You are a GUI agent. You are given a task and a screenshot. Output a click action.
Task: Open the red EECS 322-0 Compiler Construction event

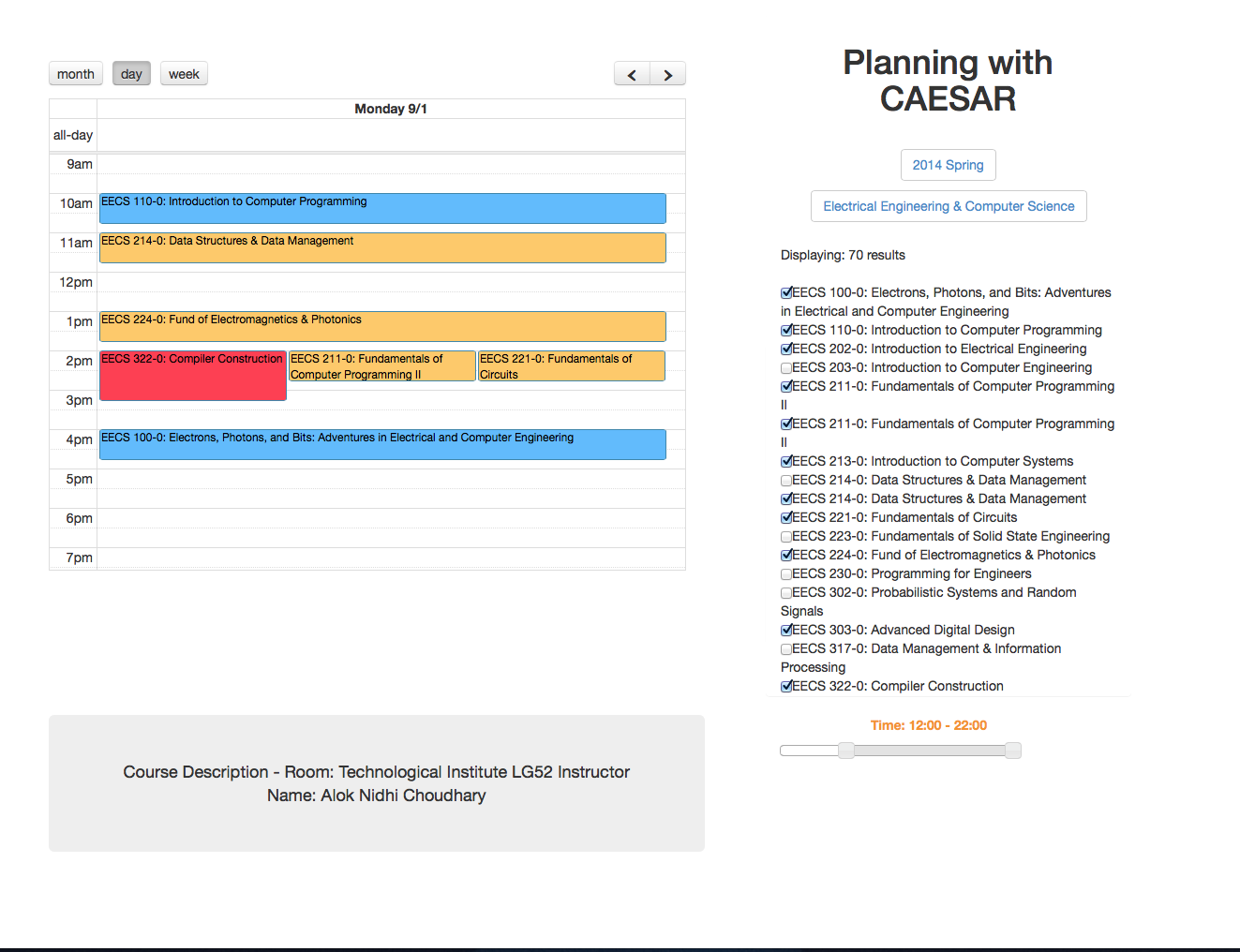(x=193, y=376)
